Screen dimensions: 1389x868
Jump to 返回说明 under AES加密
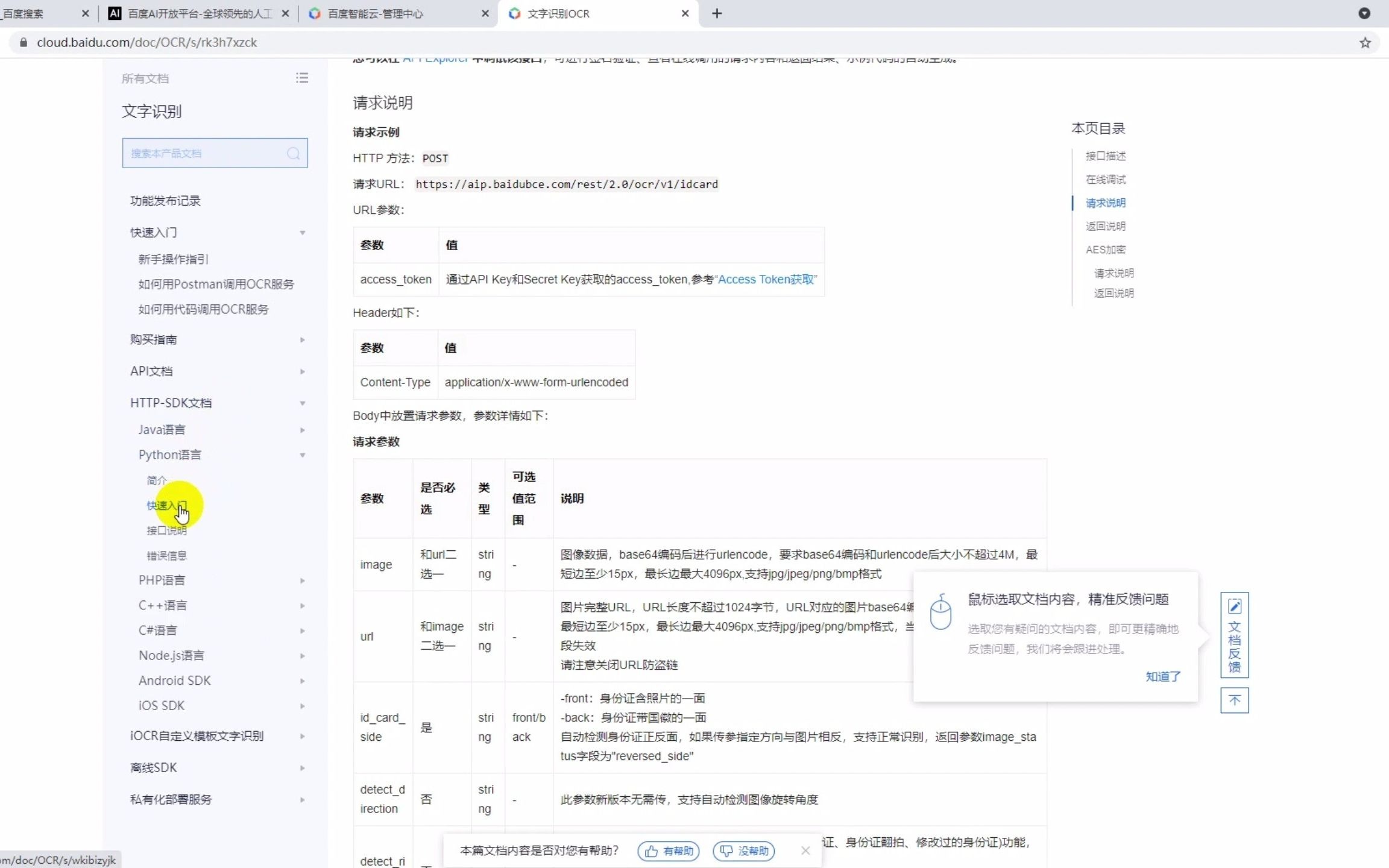tap(1113, 293)
